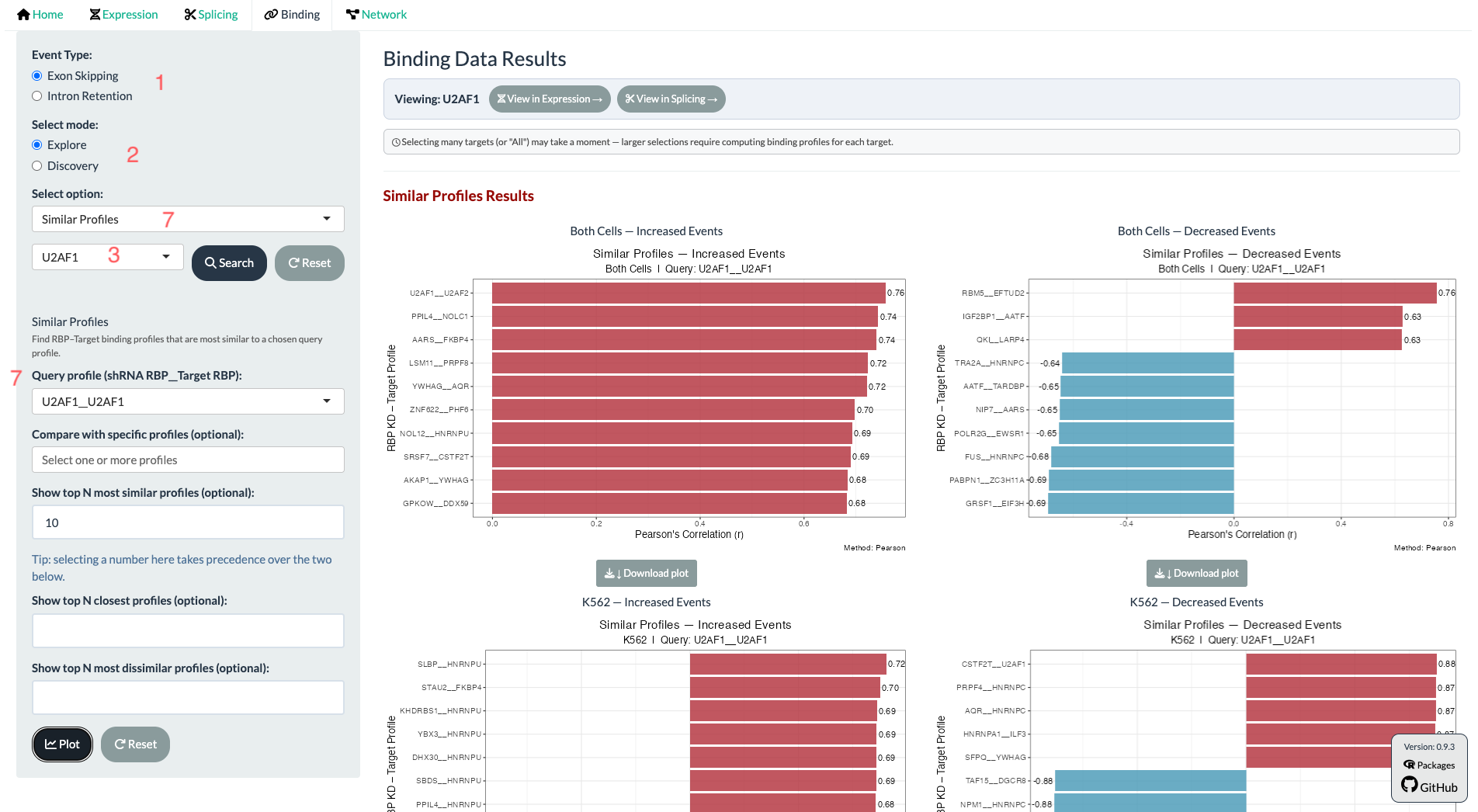Go to the Home tab

[x=40, y=15]
